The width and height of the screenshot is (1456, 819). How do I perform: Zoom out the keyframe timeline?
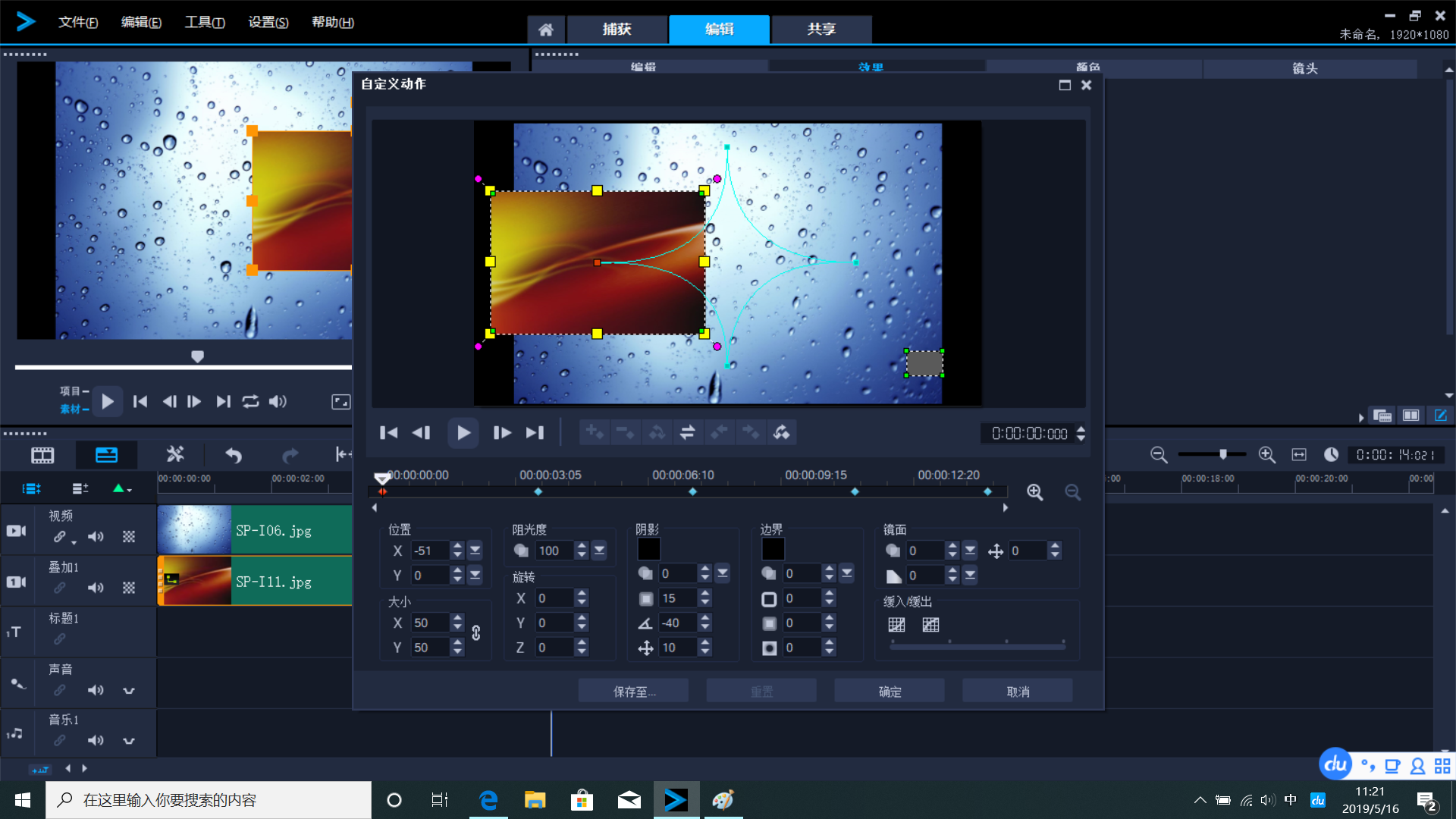(x=1072, y=492)
